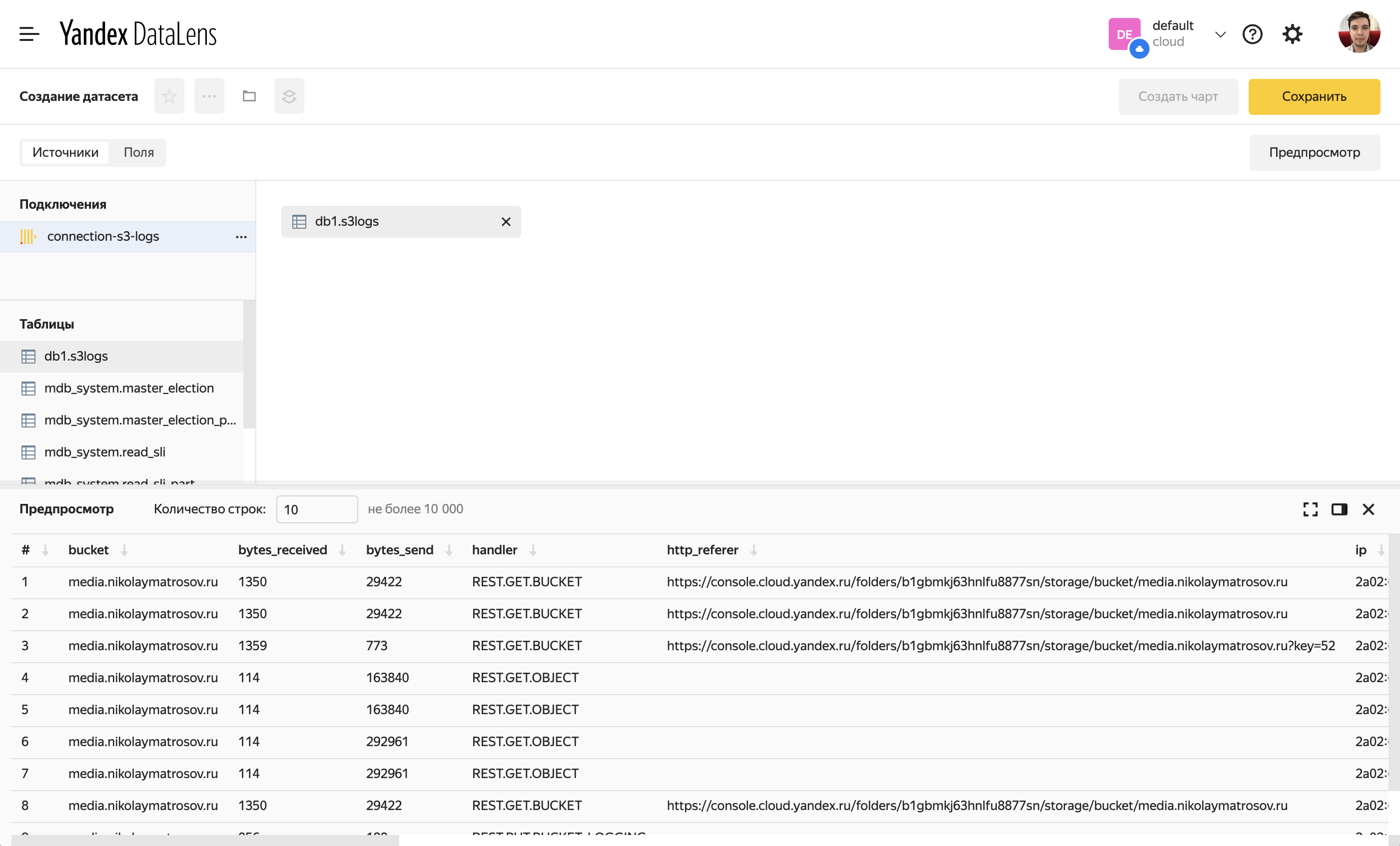
Task: Click row number 7 cell
Action: coord(25,773)
